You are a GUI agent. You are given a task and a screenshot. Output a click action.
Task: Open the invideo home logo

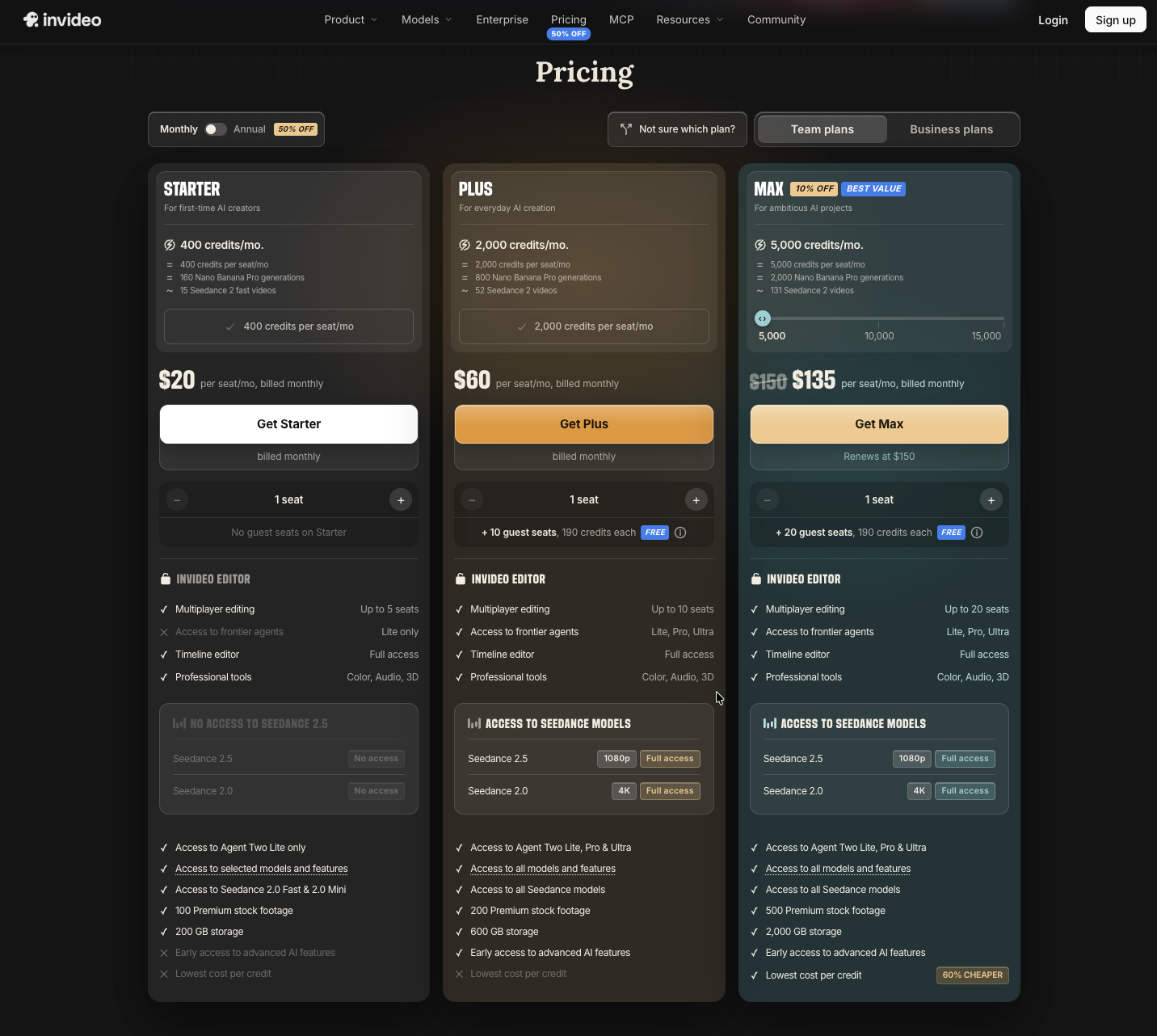pos(62,19)
